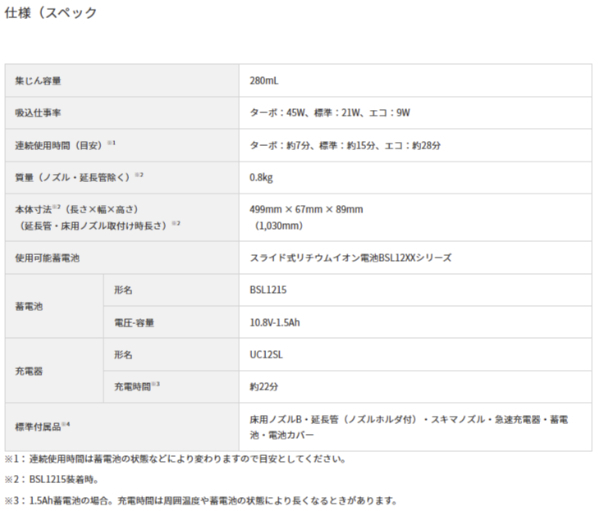Viewport: 600px width, 511px height.
Task: Select the 充電時間 label
Action: coord(137,387)
